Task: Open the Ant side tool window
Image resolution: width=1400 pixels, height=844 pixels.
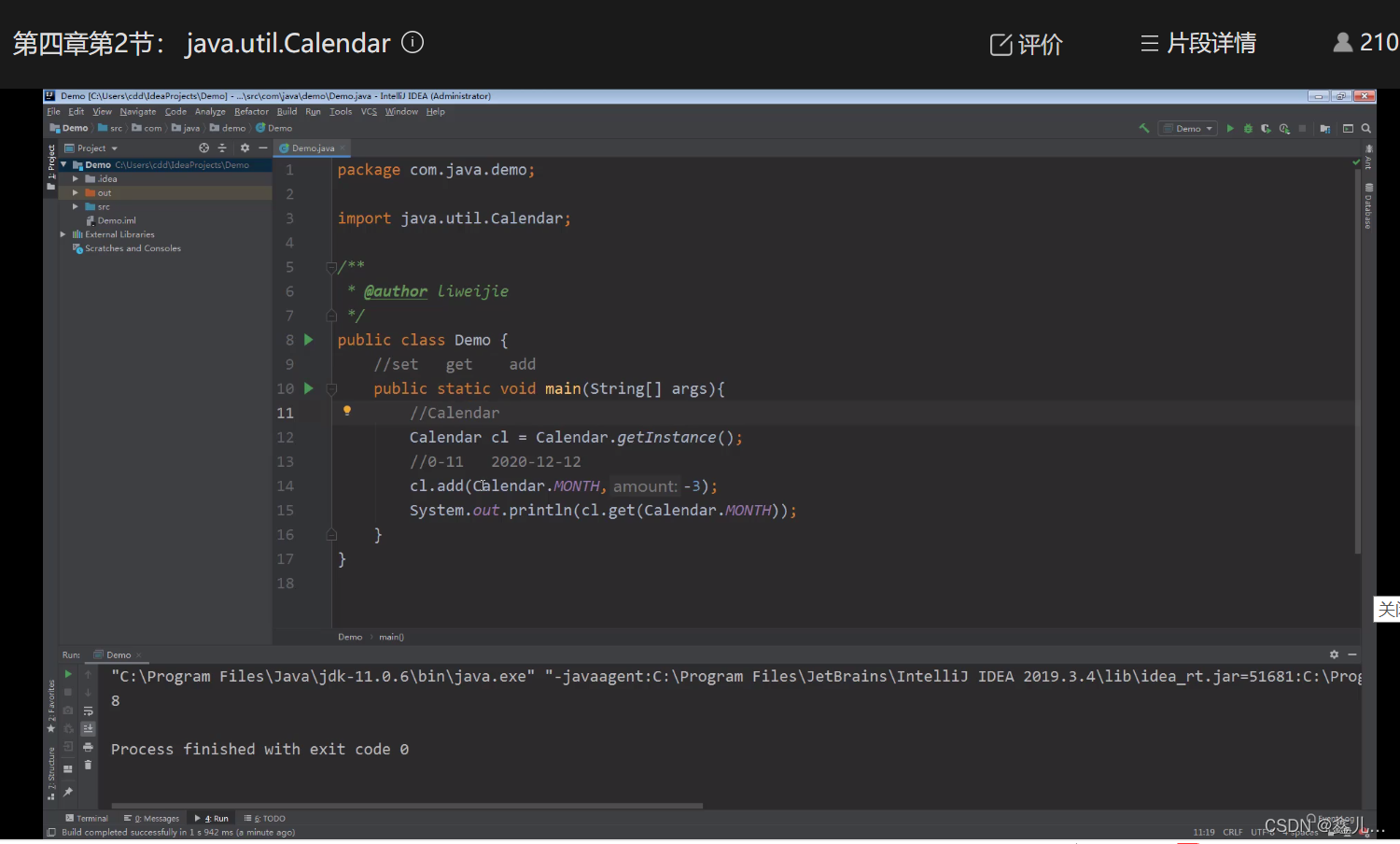Action: click(1368, 157)
